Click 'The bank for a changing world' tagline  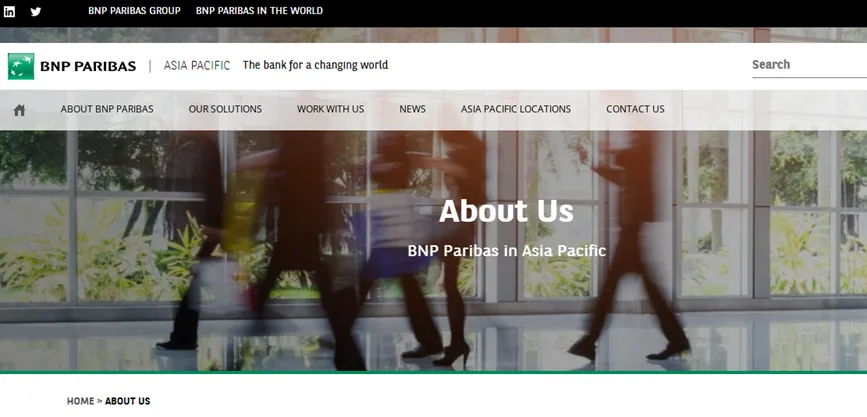[315, 65]
